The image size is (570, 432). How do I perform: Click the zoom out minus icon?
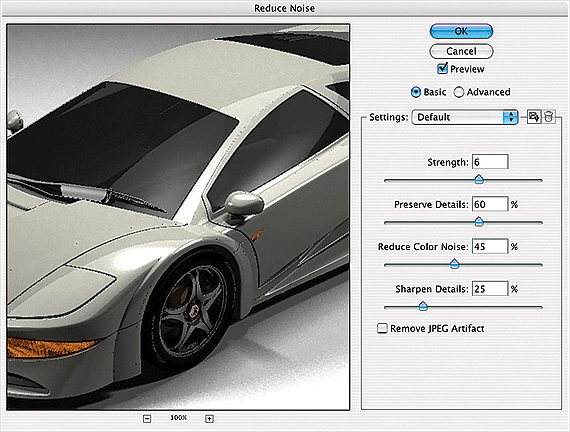click(x=147, y=419)
